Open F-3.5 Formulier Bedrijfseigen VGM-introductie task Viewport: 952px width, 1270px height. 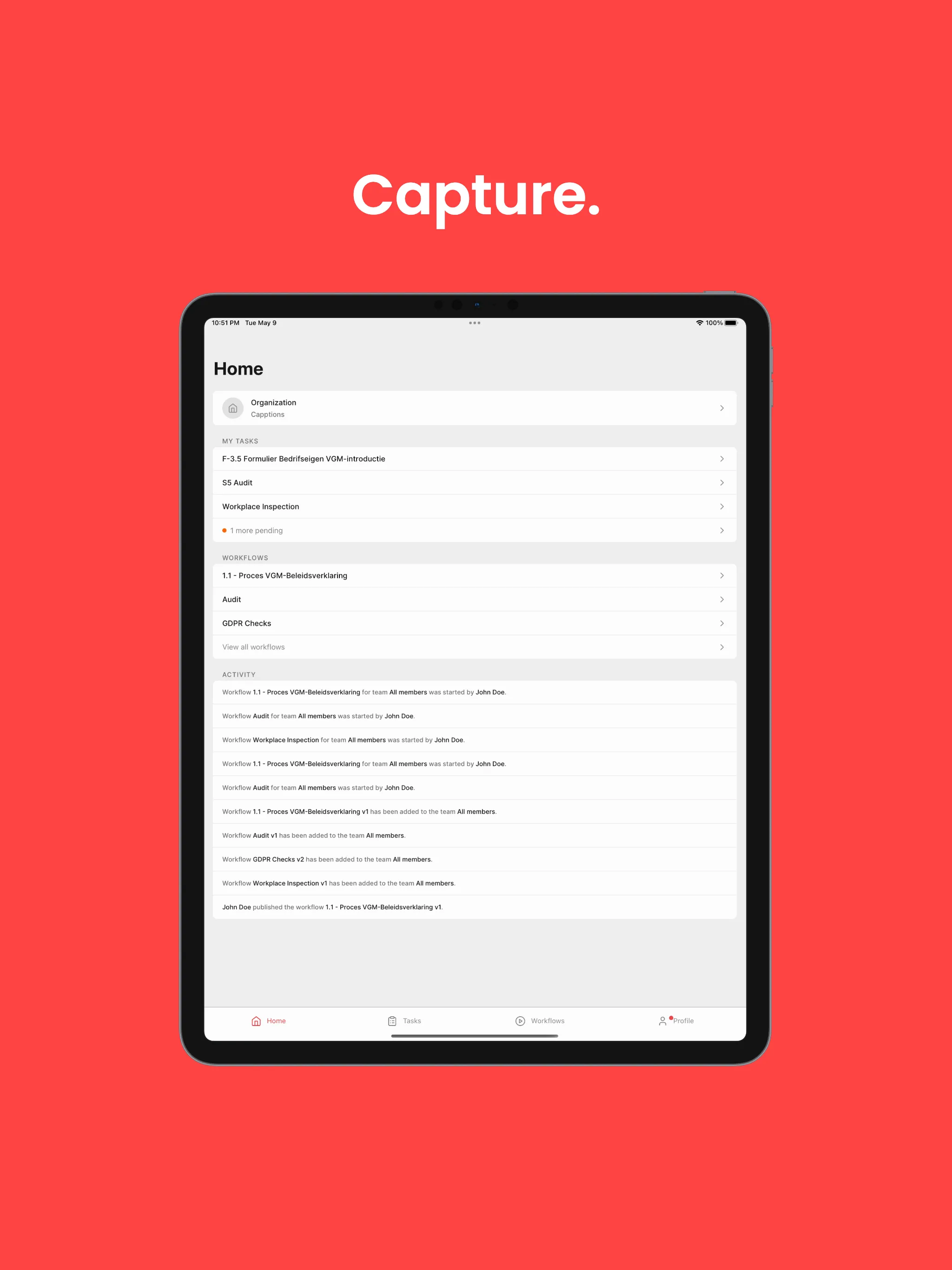(x=475, y=459)
